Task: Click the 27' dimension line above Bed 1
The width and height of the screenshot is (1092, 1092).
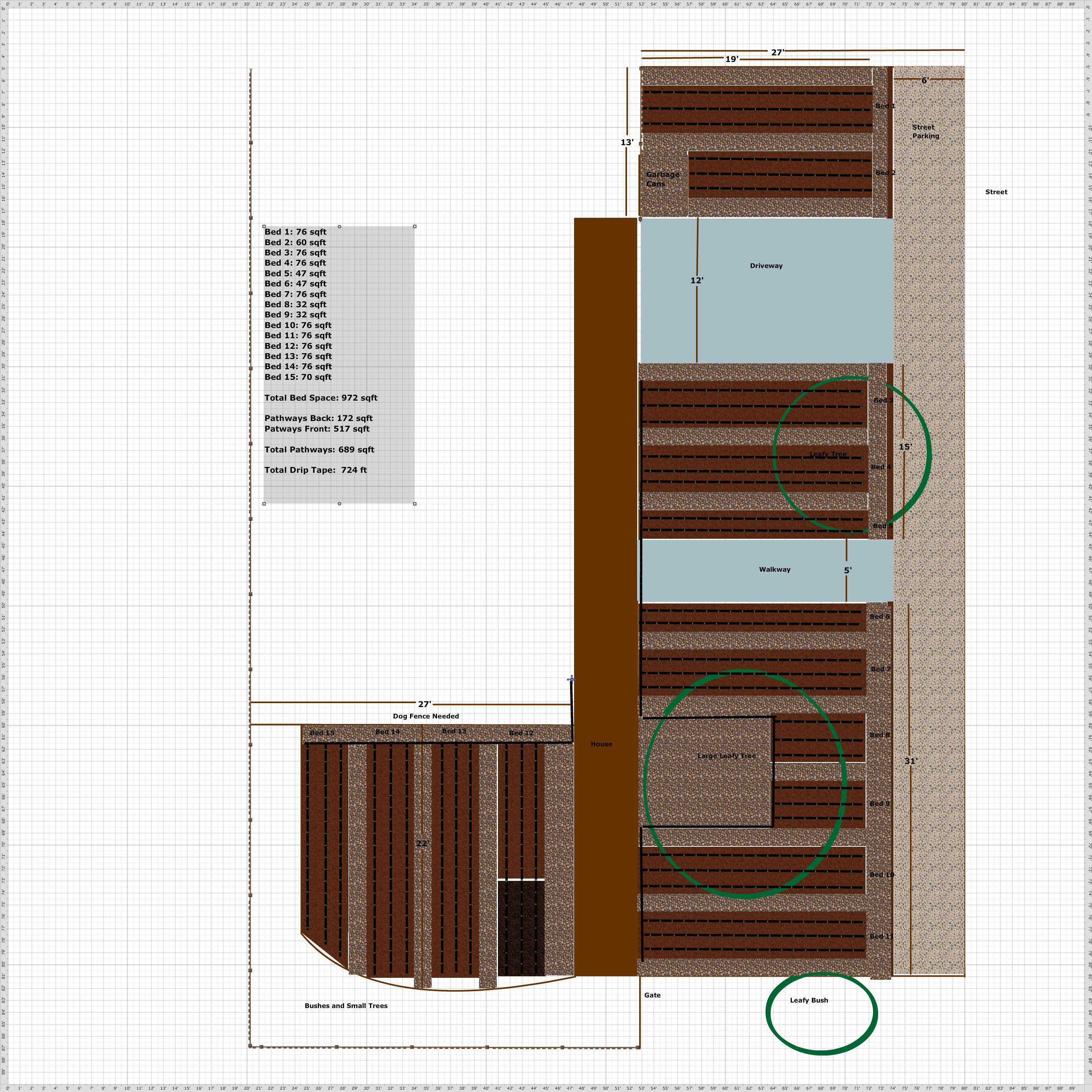Action: click(x=778, y=53)
